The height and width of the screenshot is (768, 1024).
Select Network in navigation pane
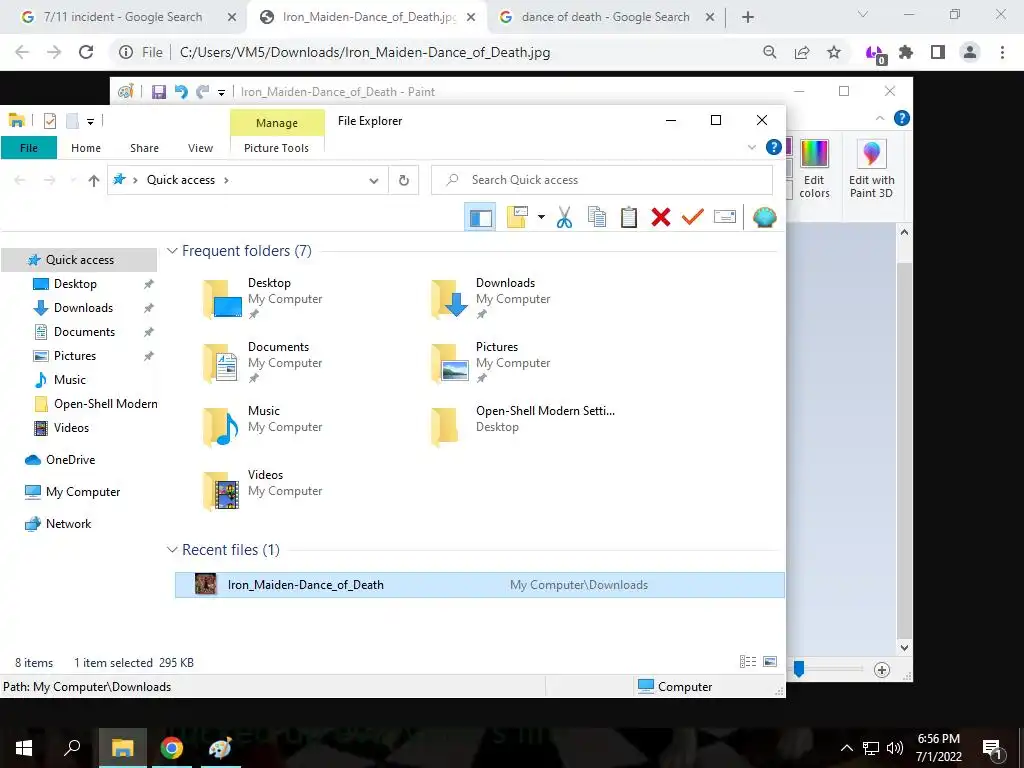tap(69, 524)
